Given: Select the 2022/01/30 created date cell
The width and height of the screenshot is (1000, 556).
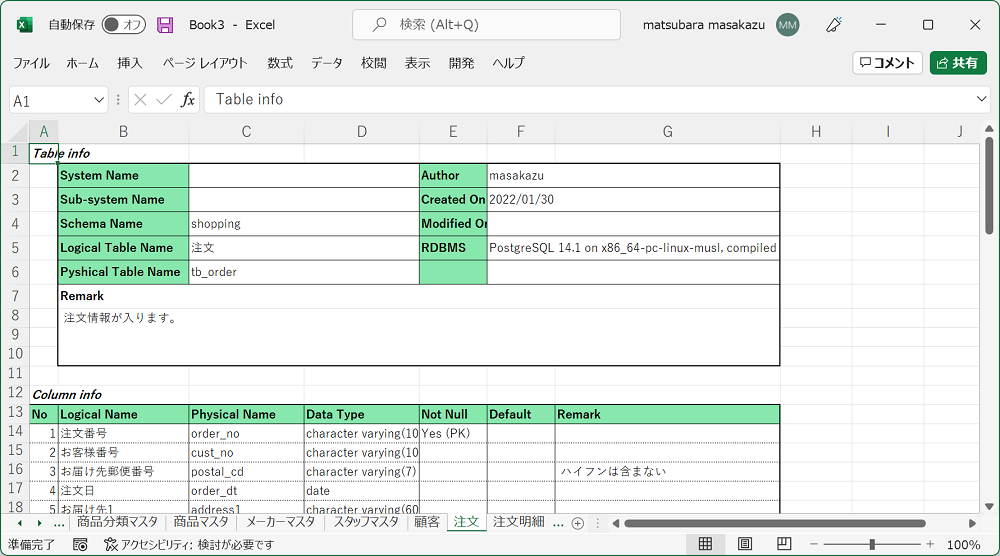Looking at the screenshot, I should [x=633, y=200].
